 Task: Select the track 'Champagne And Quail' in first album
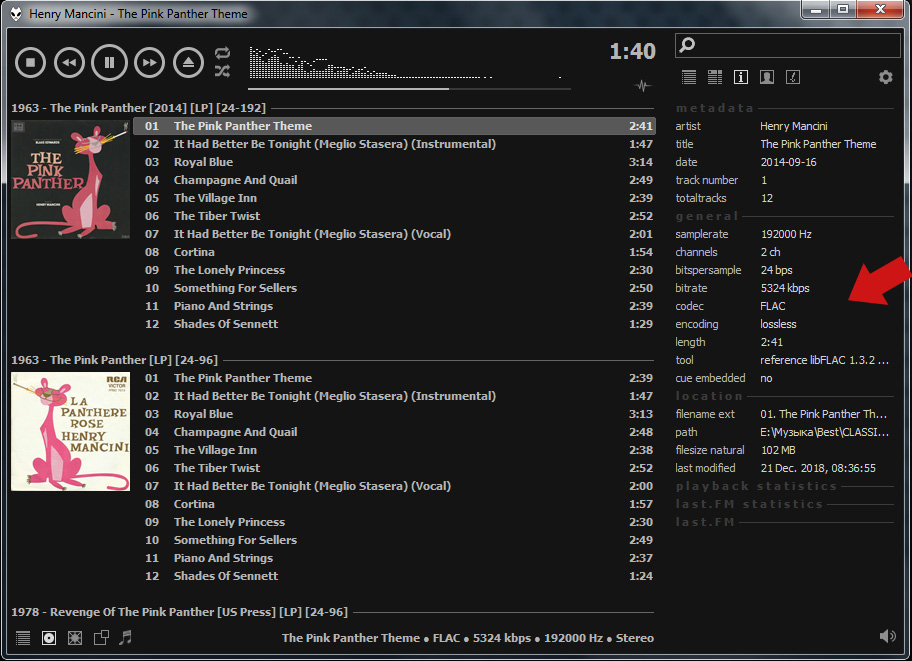pyautogui.click(x=235, y=180)
